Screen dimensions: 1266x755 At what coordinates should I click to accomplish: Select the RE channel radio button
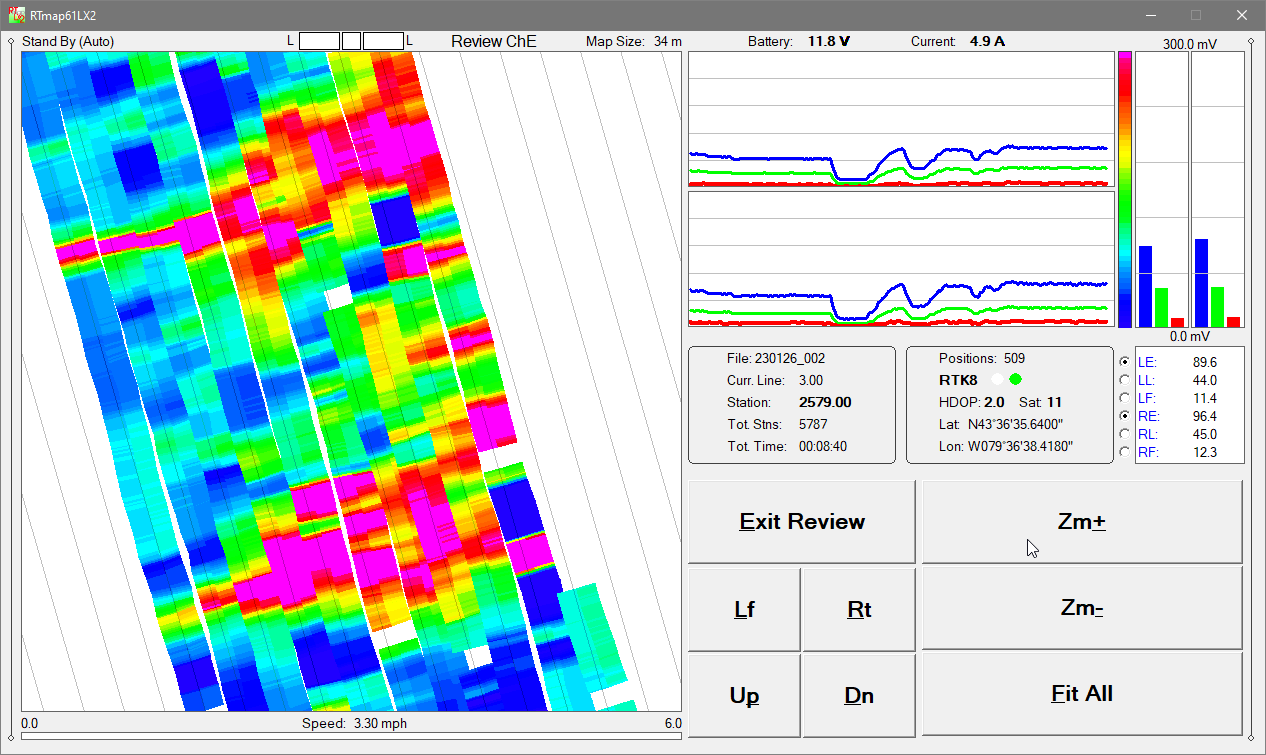(1125, 416)
